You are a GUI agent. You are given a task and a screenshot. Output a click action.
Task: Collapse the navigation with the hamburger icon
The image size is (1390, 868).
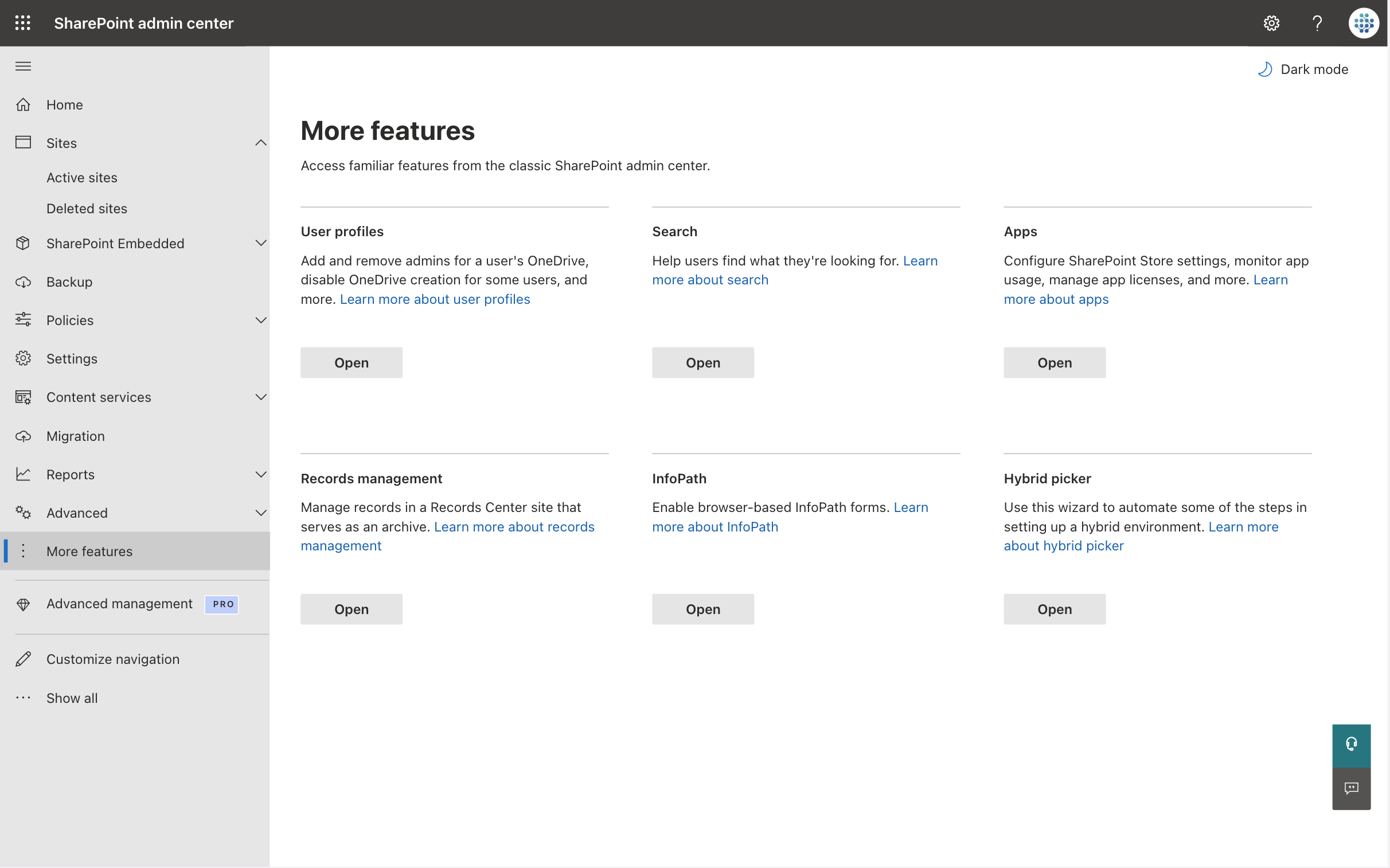click(23, 66)
